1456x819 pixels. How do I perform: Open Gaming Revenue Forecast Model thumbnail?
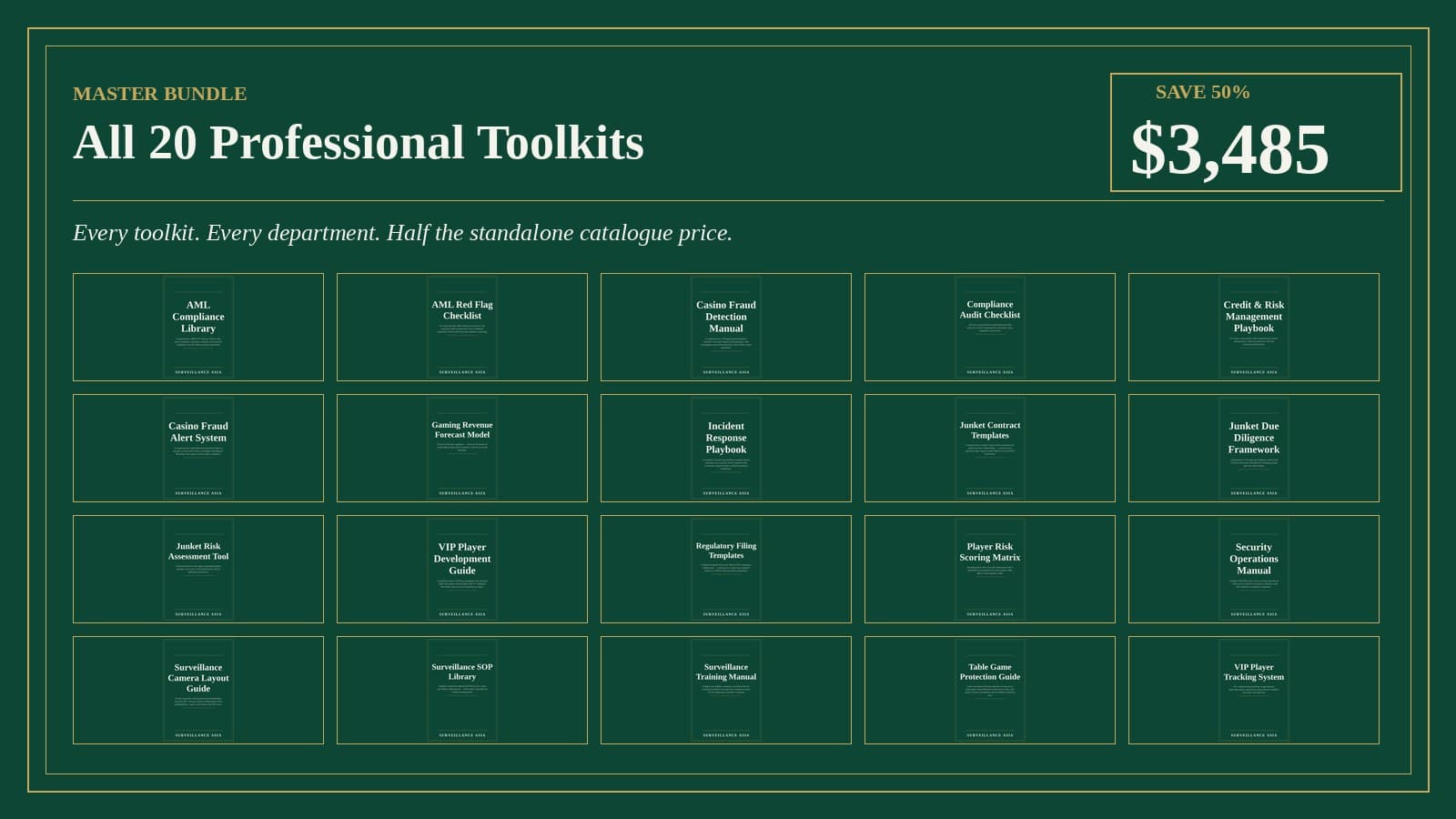[x=462, y=448]
